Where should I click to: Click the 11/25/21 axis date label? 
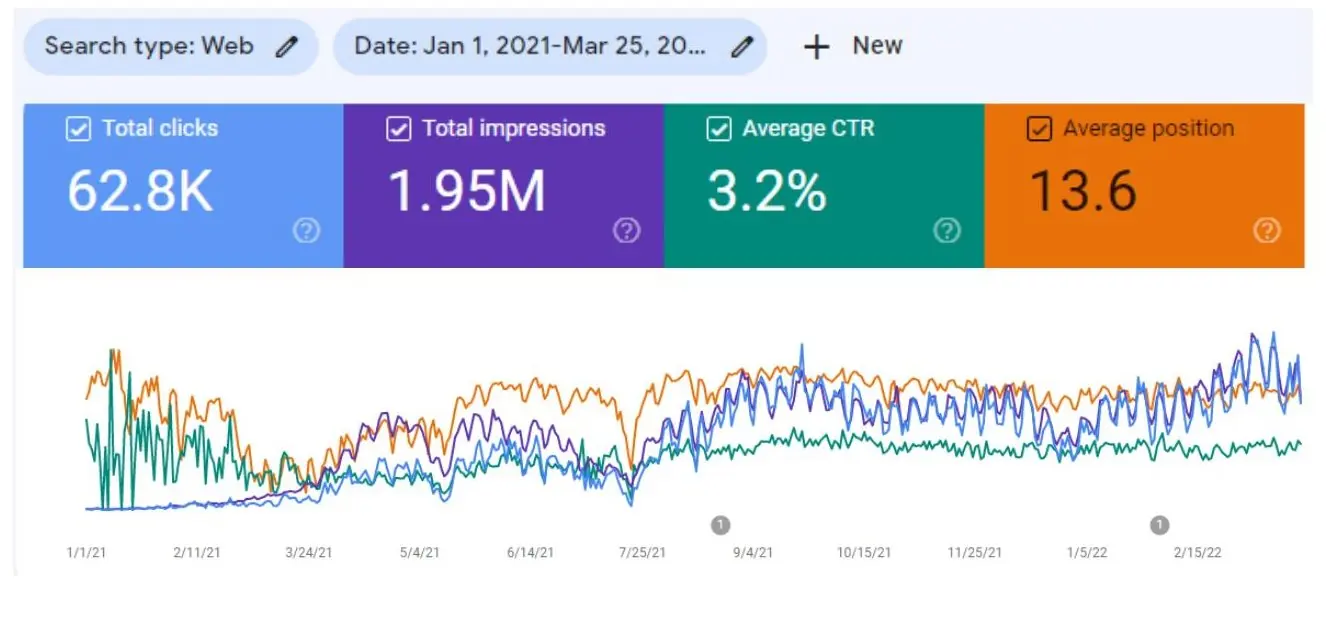(x=974, y=552)
